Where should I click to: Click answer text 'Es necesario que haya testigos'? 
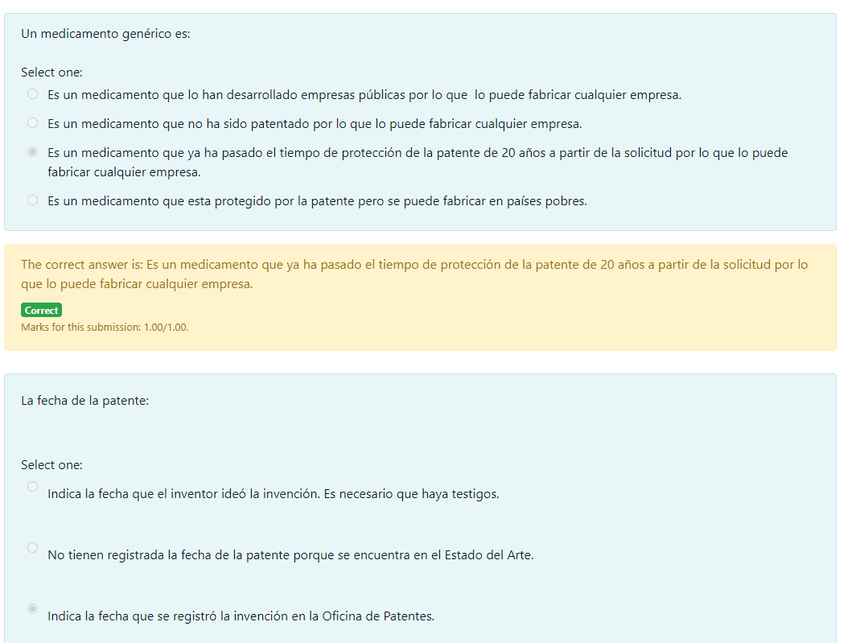[412, 494]
